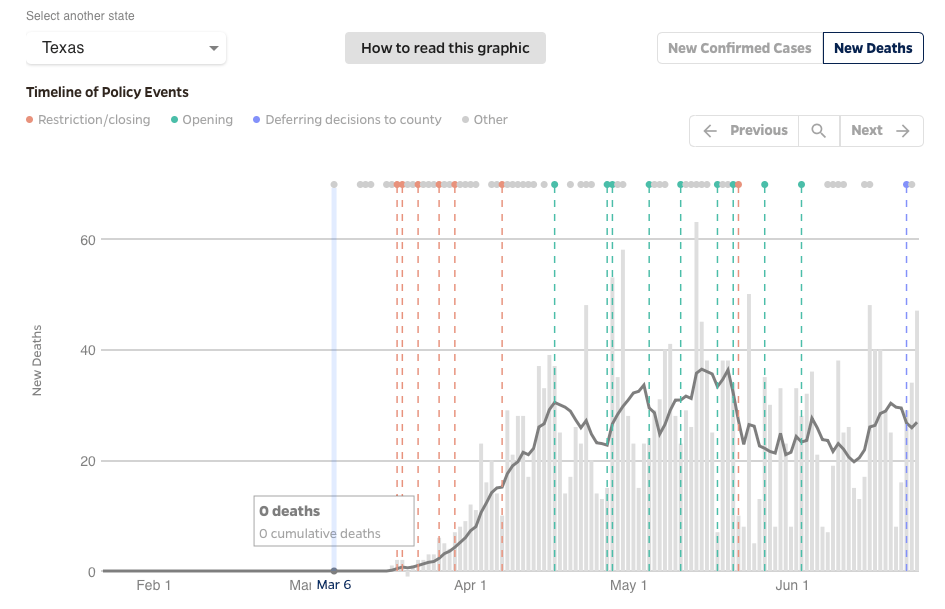
Task: Click the Feb 1 axis label
Action: pos(154,585)
